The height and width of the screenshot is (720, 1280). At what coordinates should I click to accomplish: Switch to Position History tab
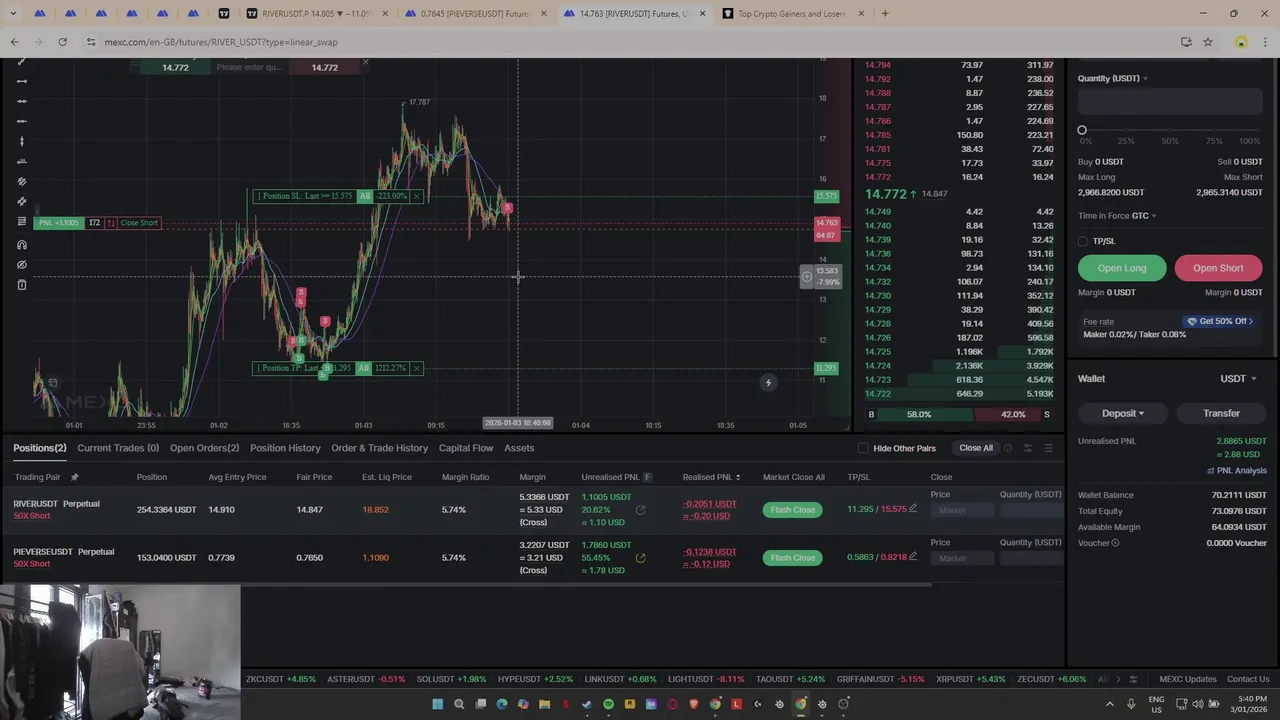pyautogui.click(x=285, y=448)
